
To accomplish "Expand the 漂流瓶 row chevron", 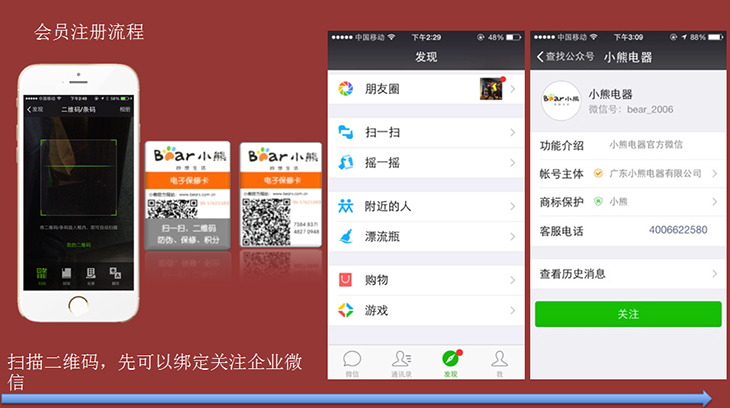I will (513, 236).
